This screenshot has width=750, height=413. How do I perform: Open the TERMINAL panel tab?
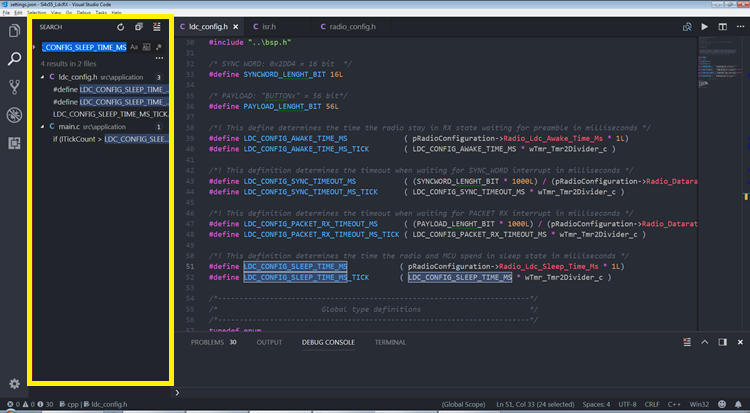pyautogui.click(x=390, y=342)
